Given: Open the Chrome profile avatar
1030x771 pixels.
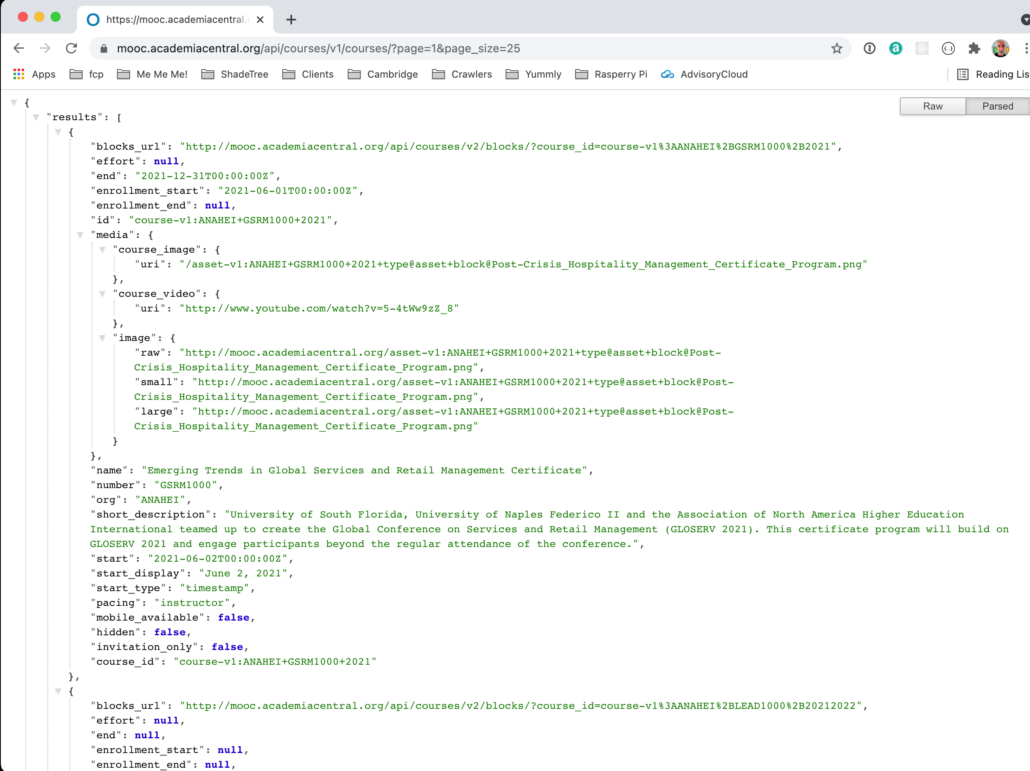Looking at the screenshot, I should 1000,48.
